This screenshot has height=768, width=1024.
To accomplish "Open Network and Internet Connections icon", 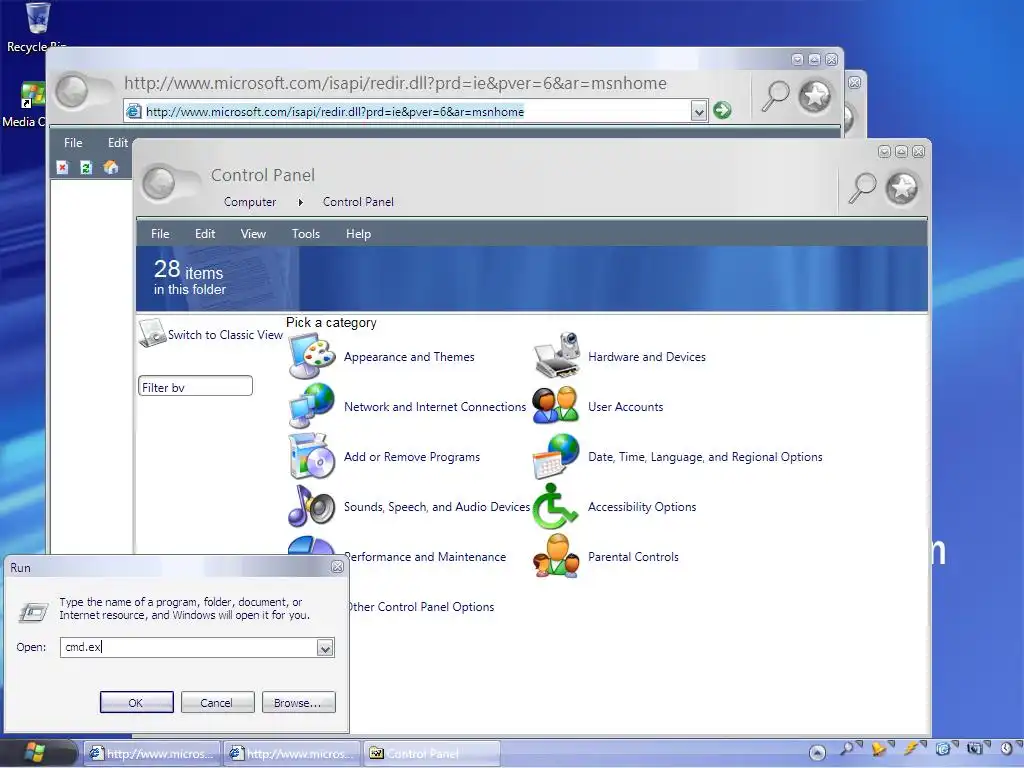I will click(312, 406).
